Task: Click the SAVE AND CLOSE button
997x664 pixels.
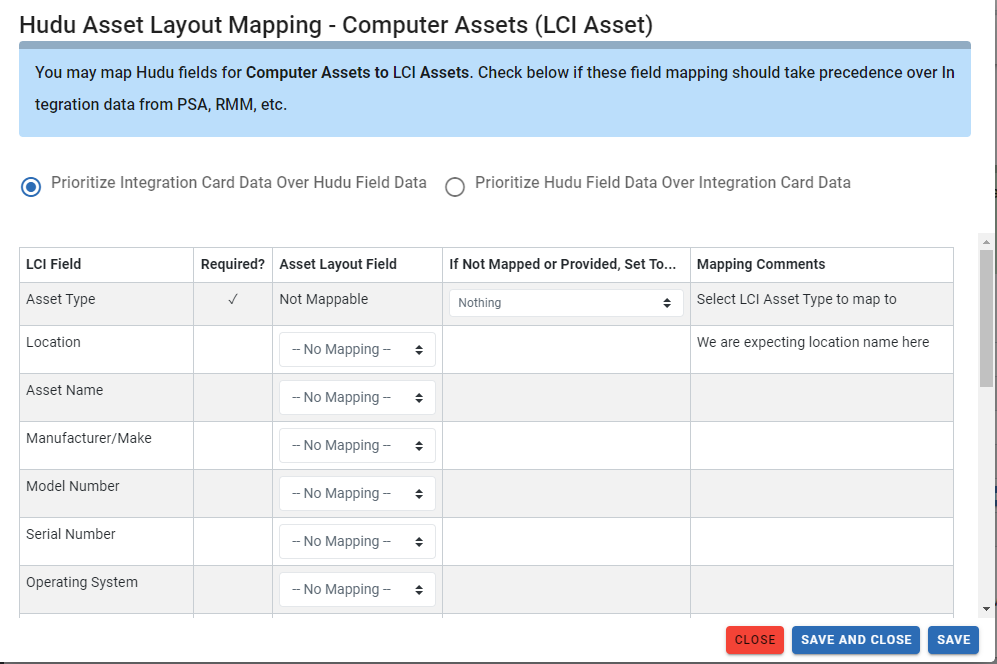Action: [855, 640]
